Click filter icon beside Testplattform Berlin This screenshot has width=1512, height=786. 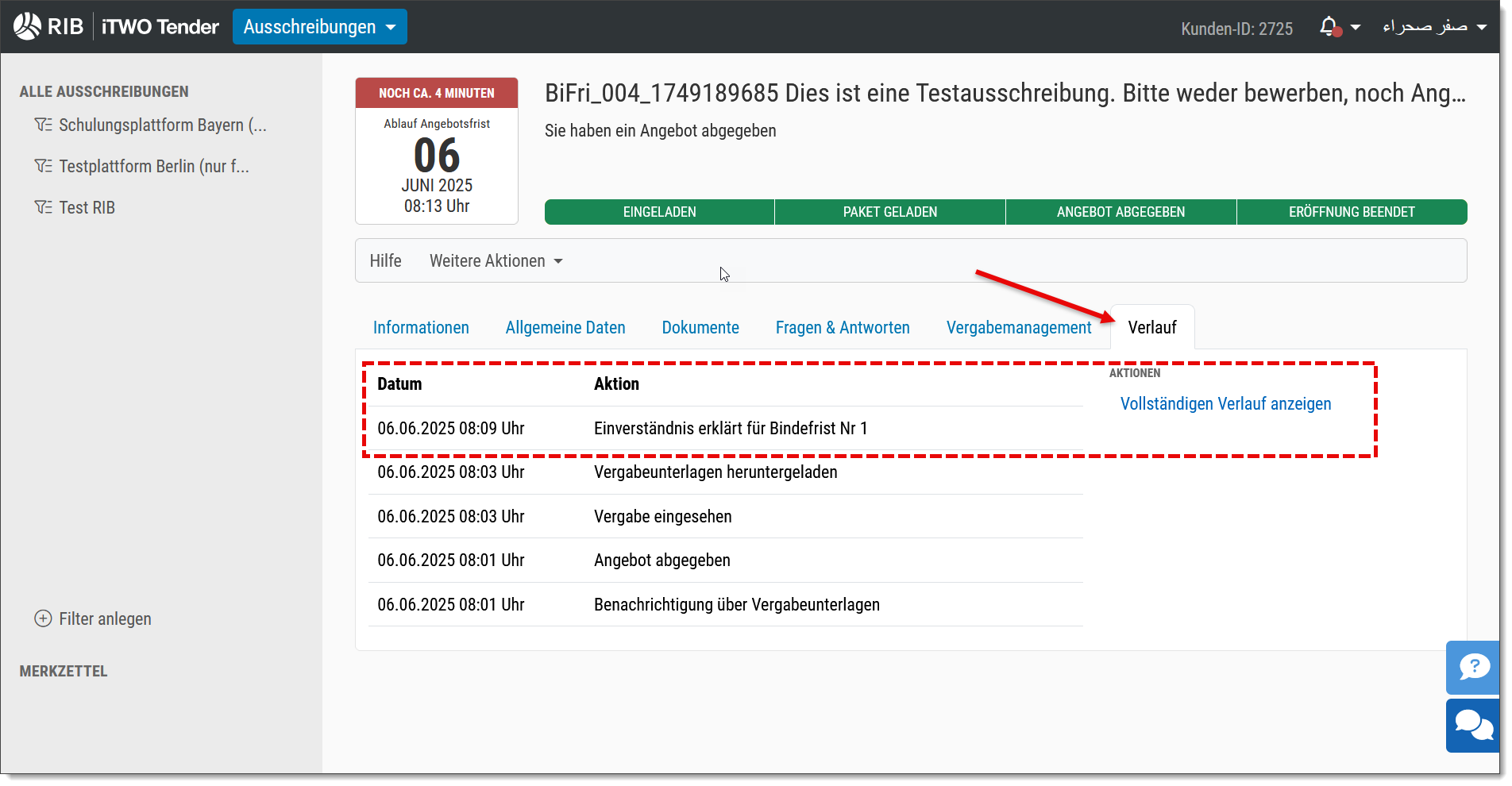pyautogui.click(x=43, y=167)
